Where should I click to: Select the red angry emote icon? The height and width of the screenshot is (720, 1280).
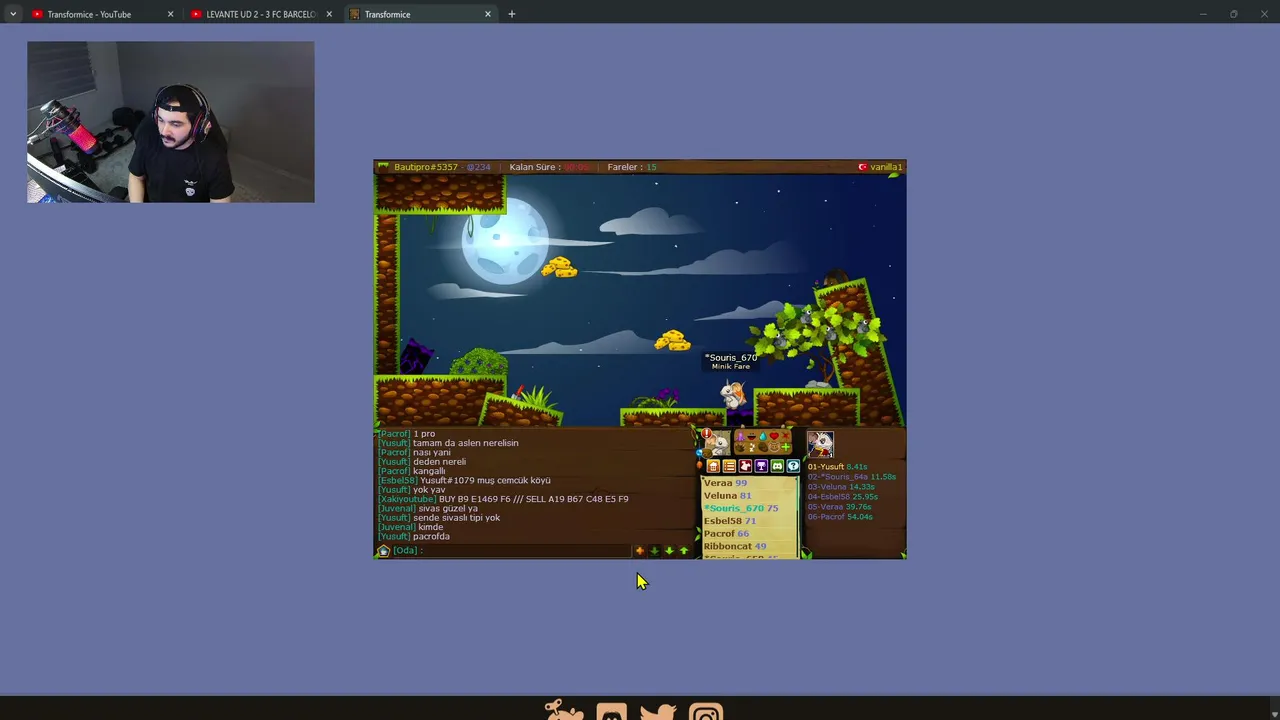tap(786, 436)
